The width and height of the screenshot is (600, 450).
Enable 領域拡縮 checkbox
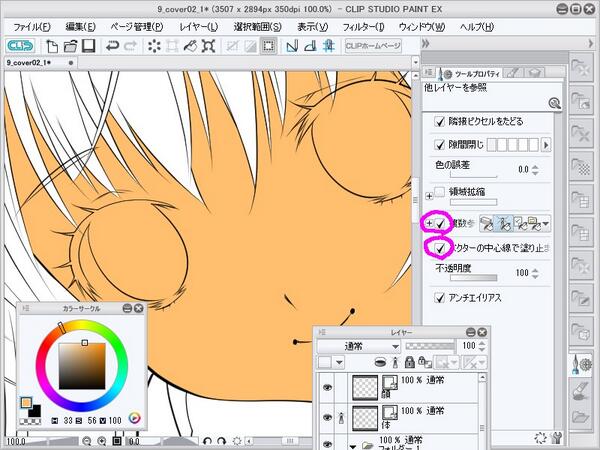(440, 192)
